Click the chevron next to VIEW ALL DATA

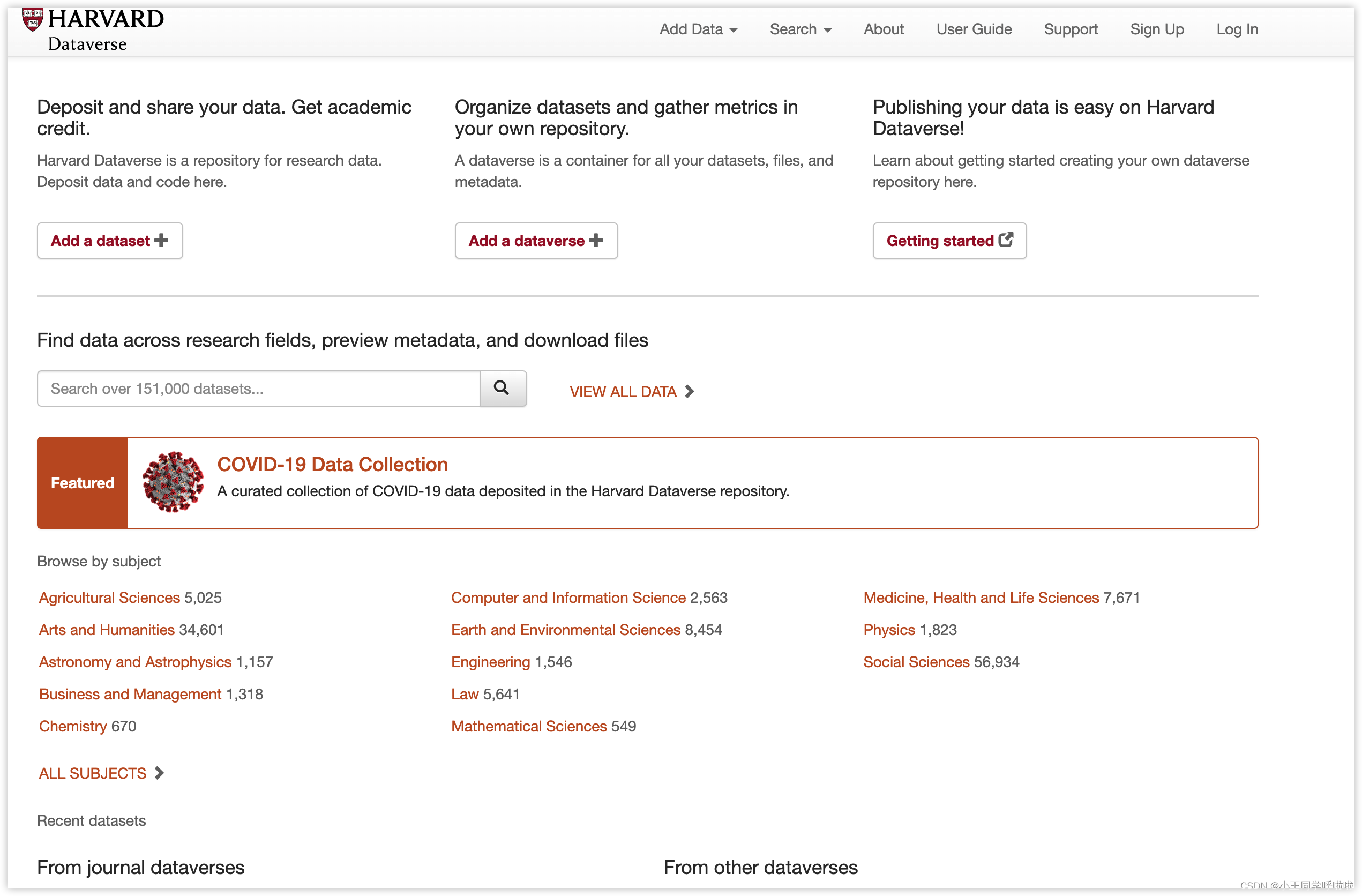pos(690,392)
